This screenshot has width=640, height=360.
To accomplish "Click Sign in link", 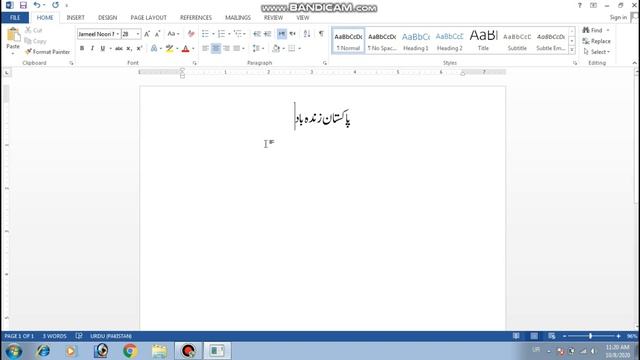I will pos(618,18).
